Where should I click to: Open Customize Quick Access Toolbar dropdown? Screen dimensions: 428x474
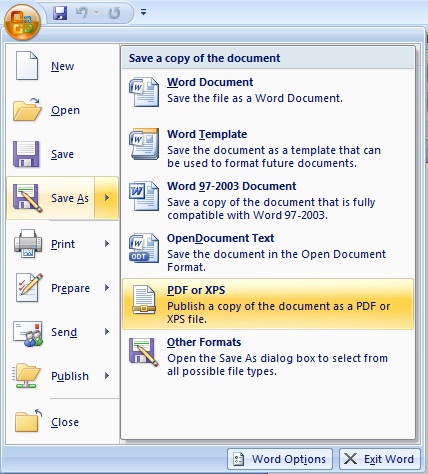click(x=143, y=13)
